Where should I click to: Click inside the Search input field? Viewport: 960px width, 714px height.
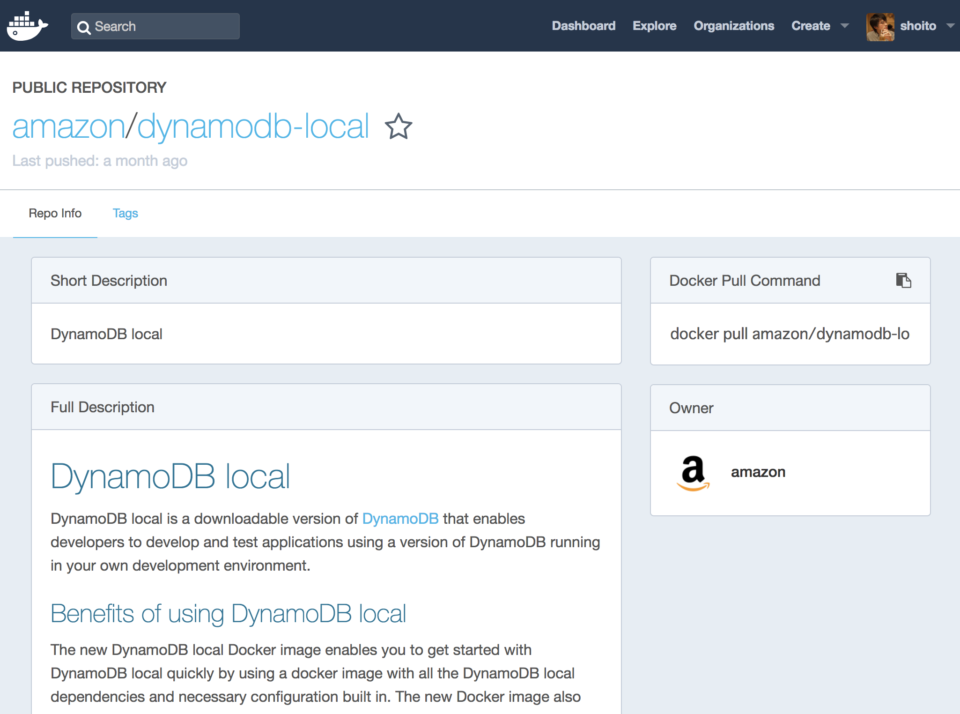click(160, 26)
